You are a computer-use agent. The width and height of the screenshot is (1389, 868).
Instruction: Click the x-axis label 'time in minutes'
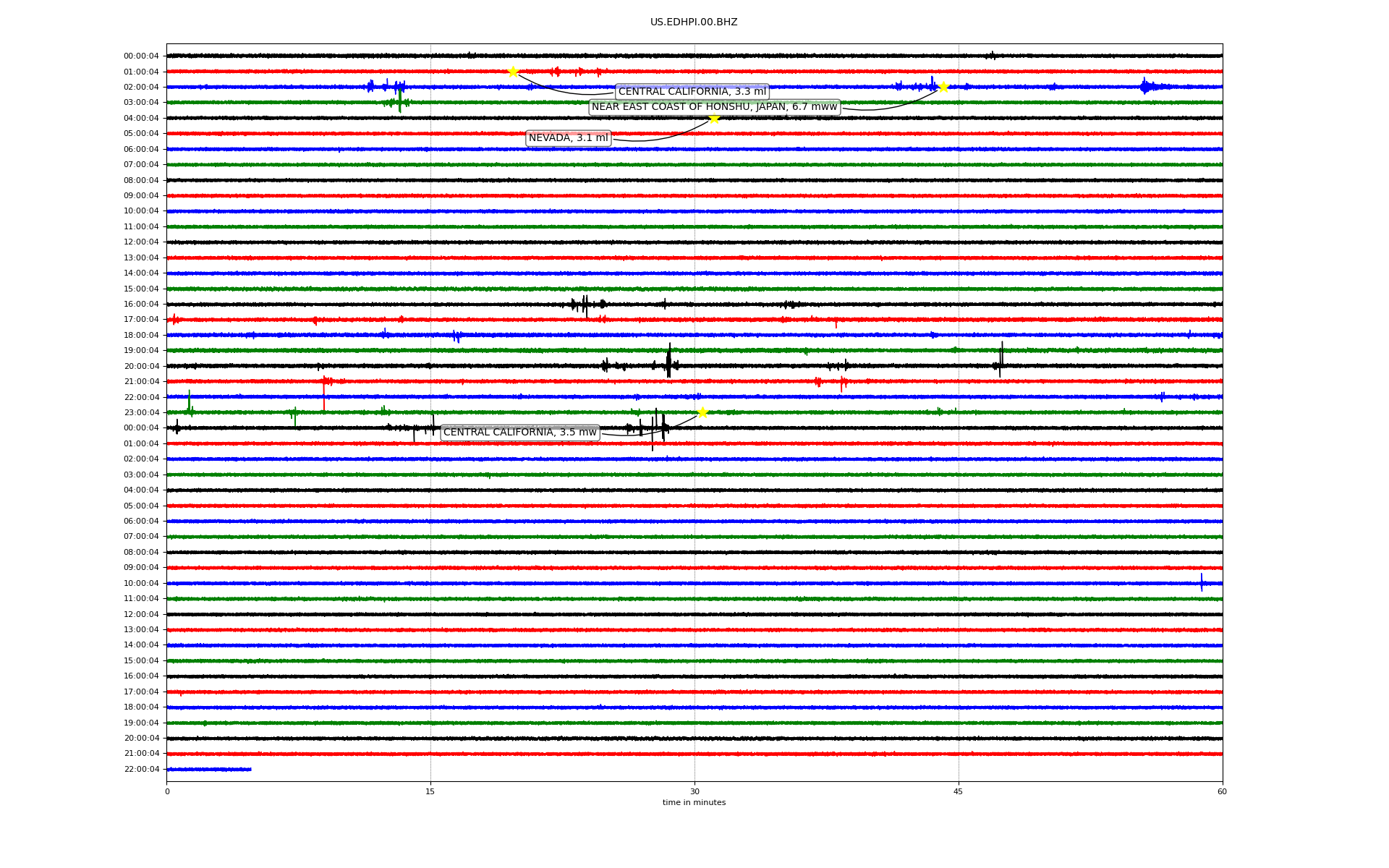[693, 803]
